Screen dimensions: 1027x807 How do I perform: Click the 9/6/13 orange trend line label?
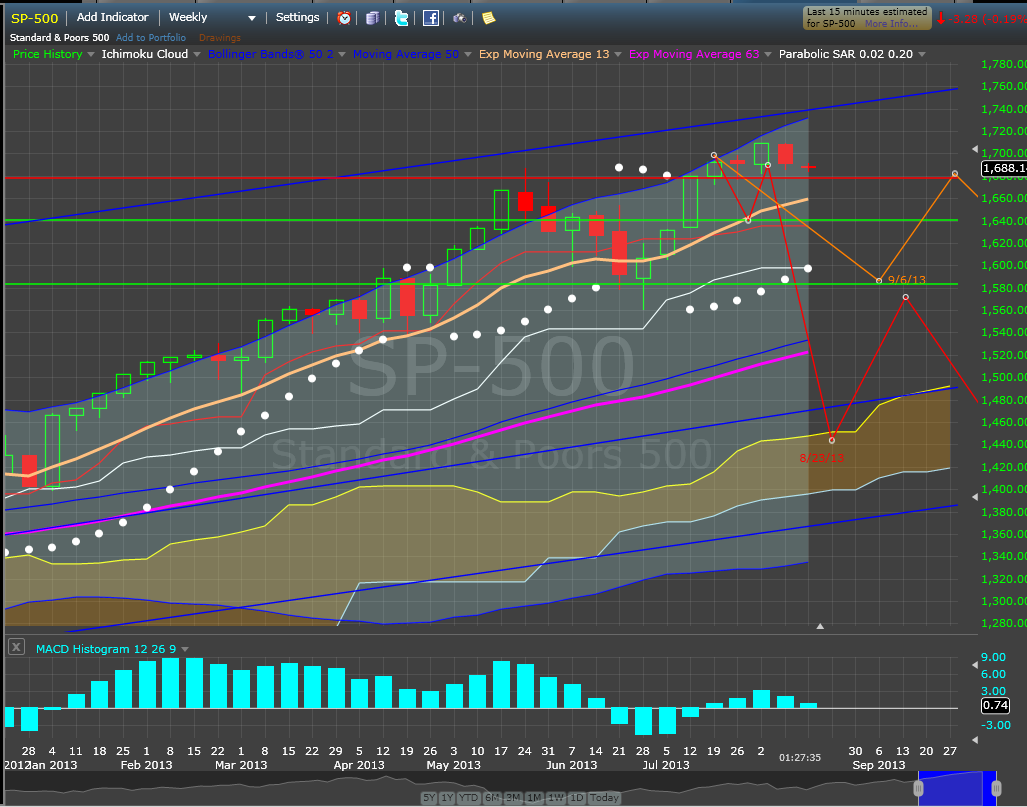click(x=906, y=280)
